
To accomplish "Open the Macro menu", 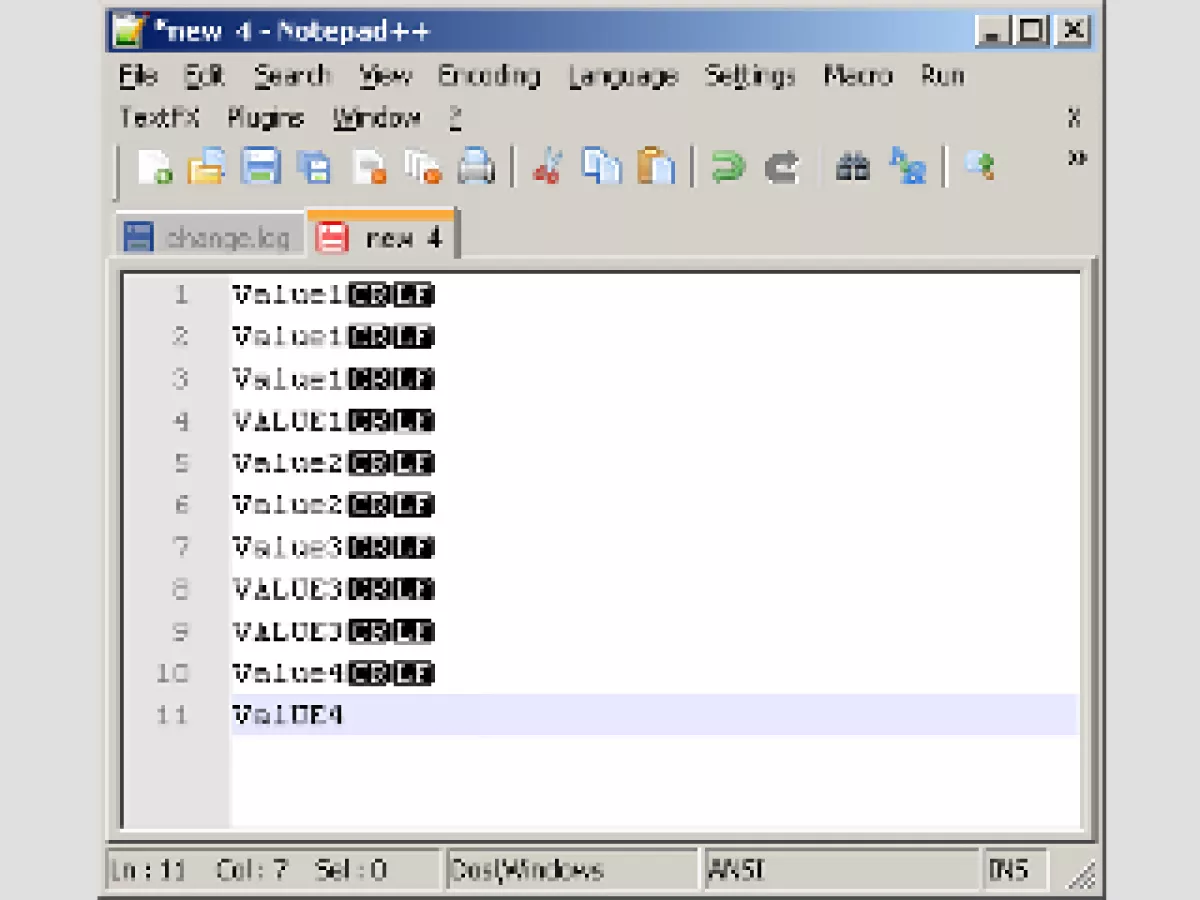I will pyautogui.click(x=857, y=76).
